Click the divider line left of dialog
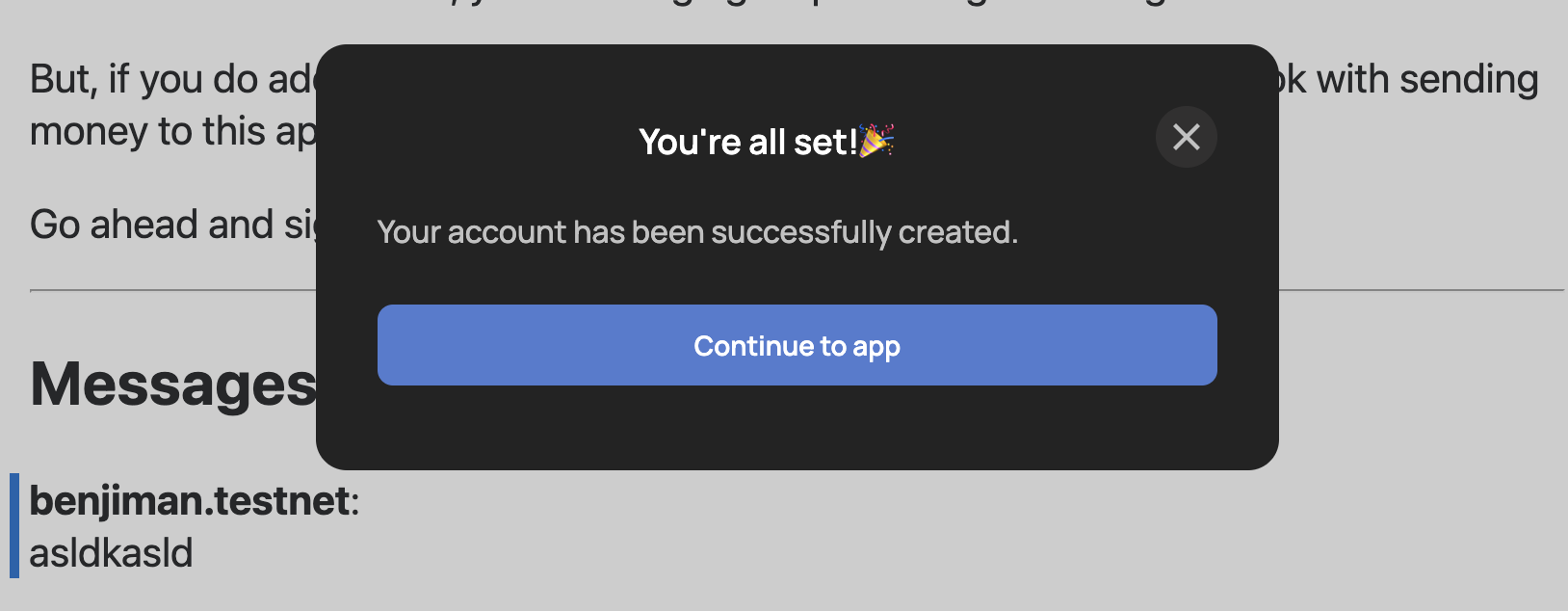This screenshot has width=1568, height=611. (x=173, y=289)
